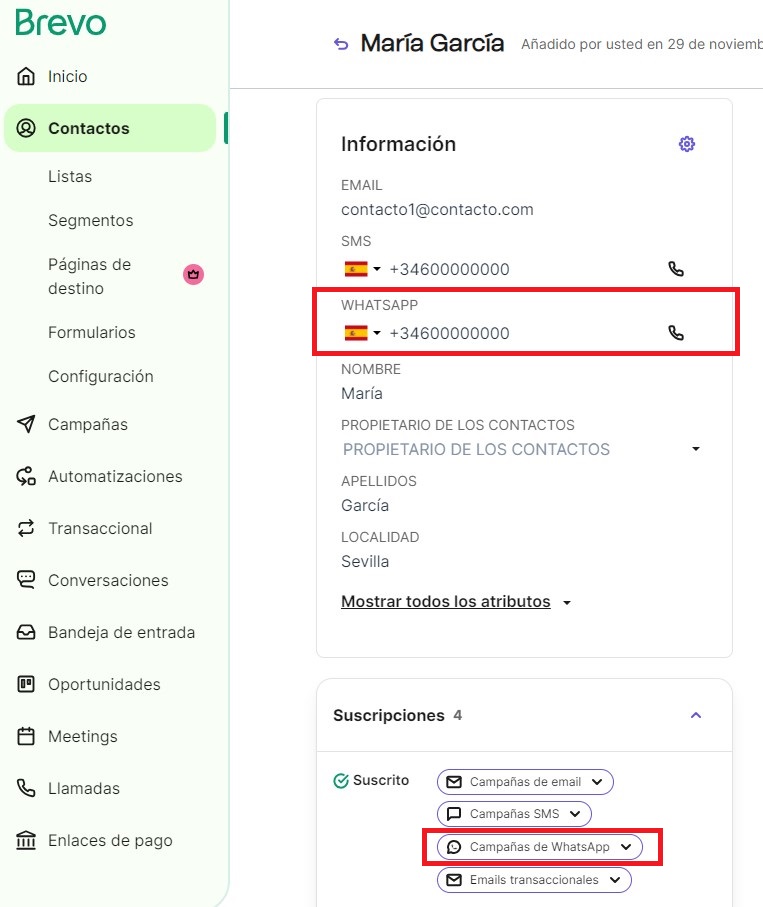Expand Emails transaccionales chevron

point(615,880)
